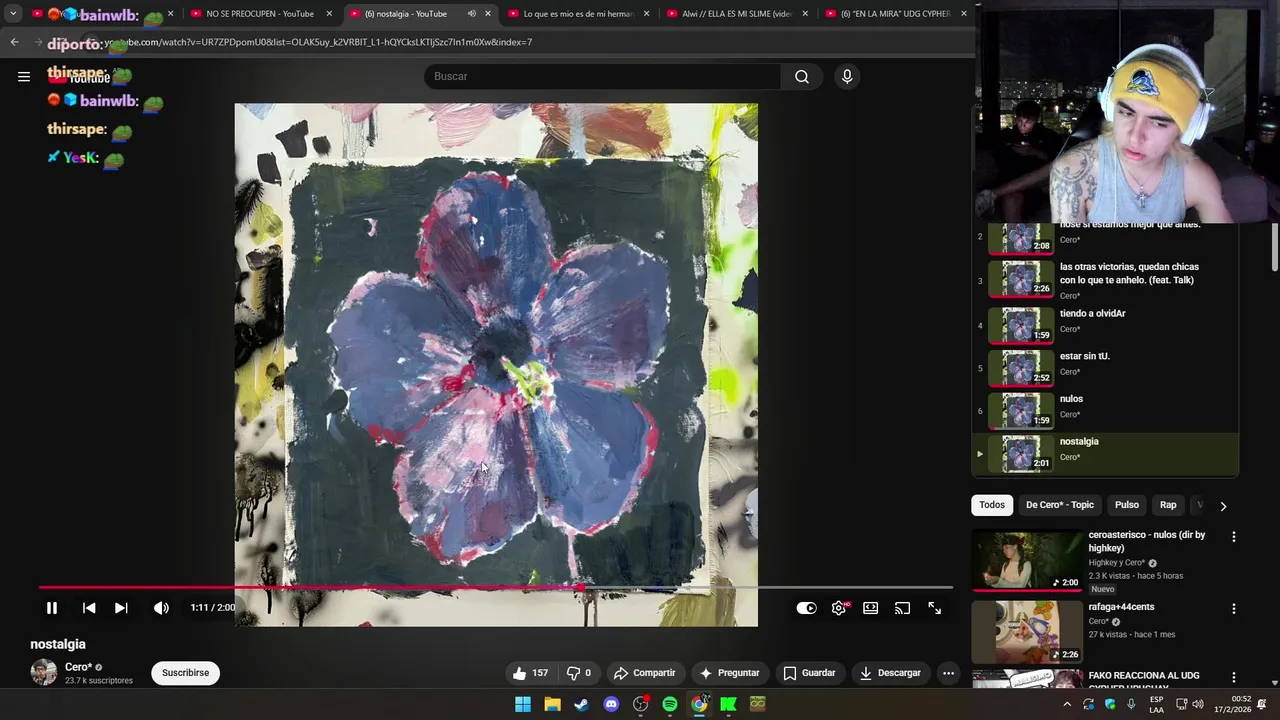This screenshot has height=720, width=1280.
Task: Select the De Cero* - Topic chip
Action: coord(1060,505)
